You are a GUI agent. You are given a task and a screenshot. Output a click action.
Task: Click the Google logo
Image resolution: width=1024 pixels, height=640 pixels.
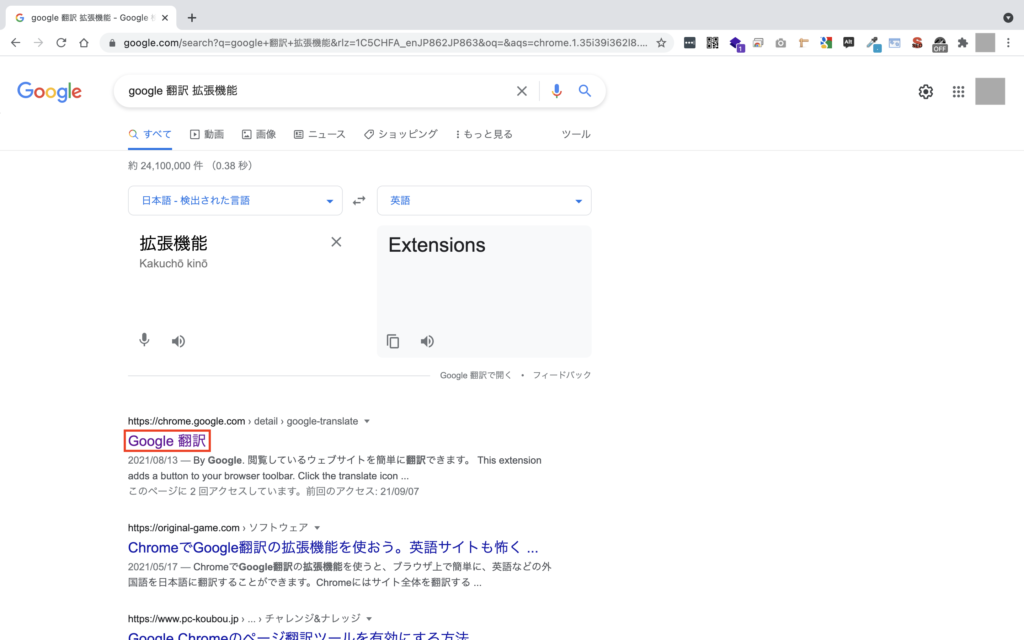pos(50,91)
